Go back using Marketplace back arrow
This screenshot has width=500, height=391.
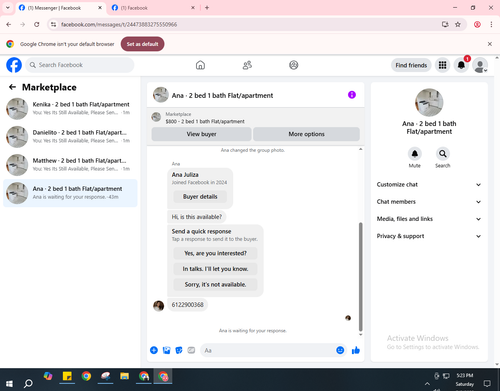click(12, 87)
